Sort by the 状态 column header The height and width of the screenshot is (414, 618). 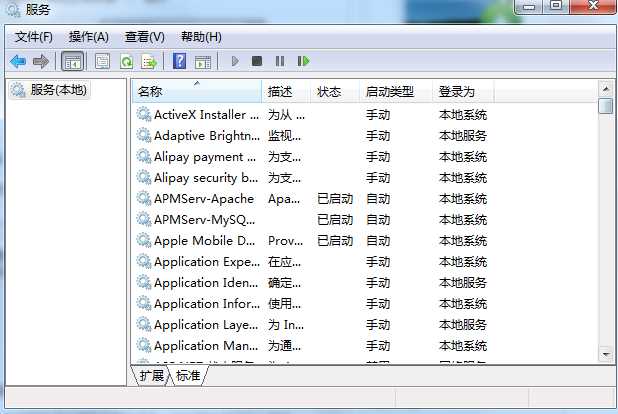click(x=335, y=91)
